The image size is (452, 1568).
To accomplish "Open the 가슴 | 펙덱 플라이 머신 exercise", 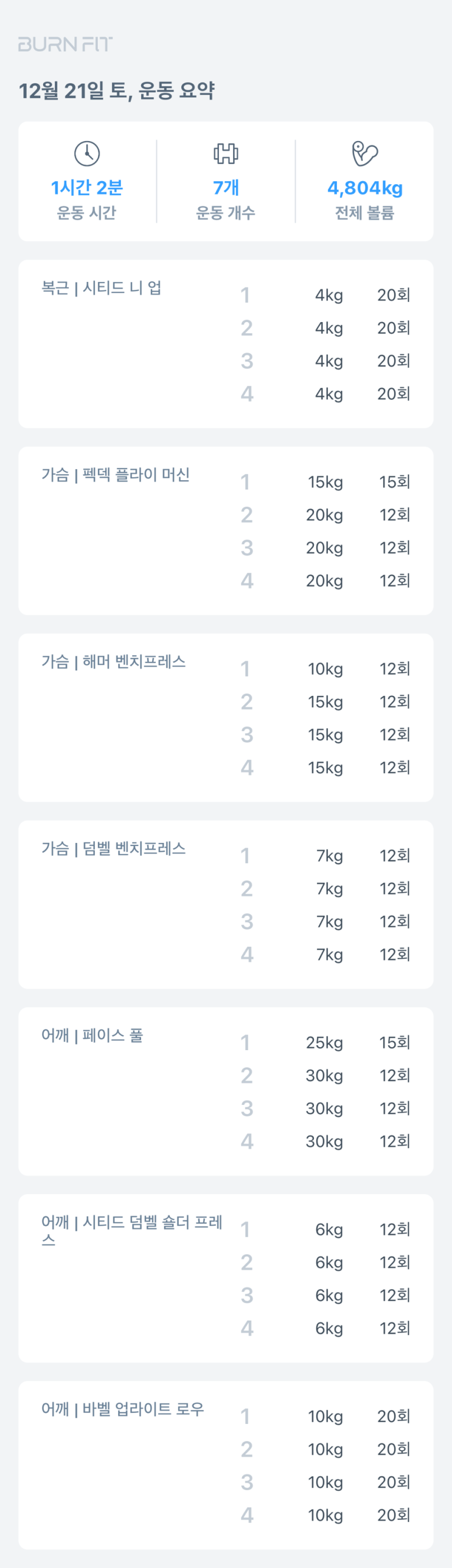I will 115,474.
